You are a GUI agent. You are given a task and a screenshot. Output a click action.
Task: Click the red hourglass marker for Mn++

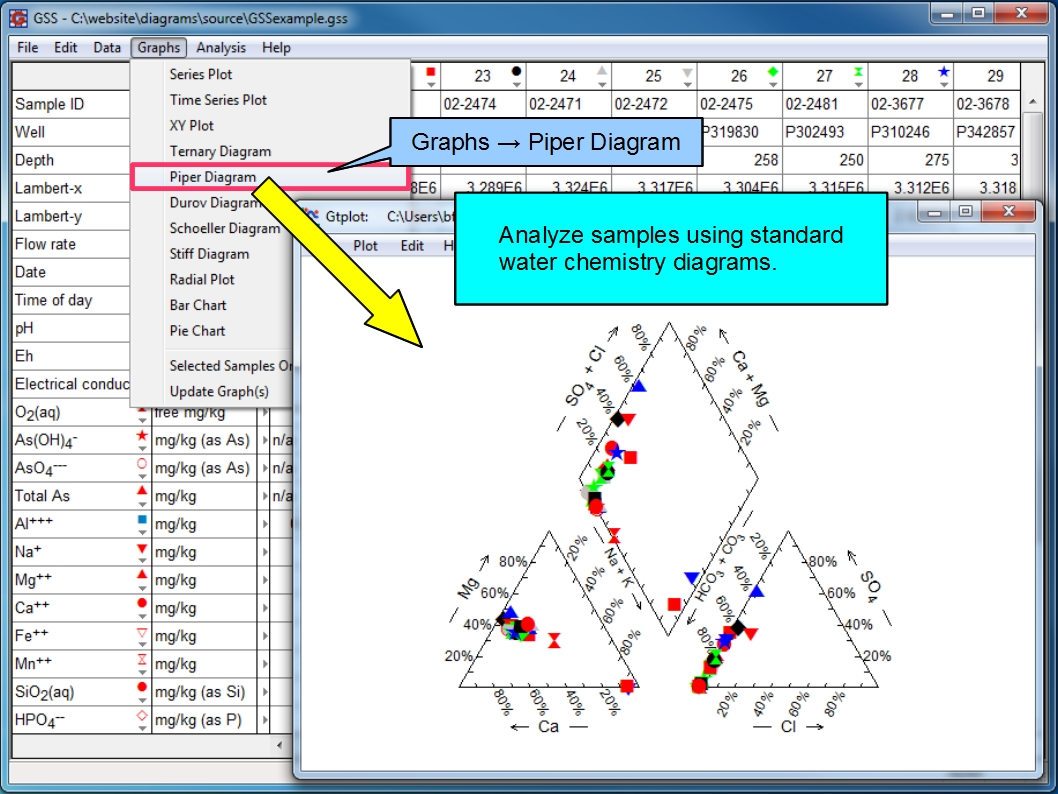tap(142, 659)
